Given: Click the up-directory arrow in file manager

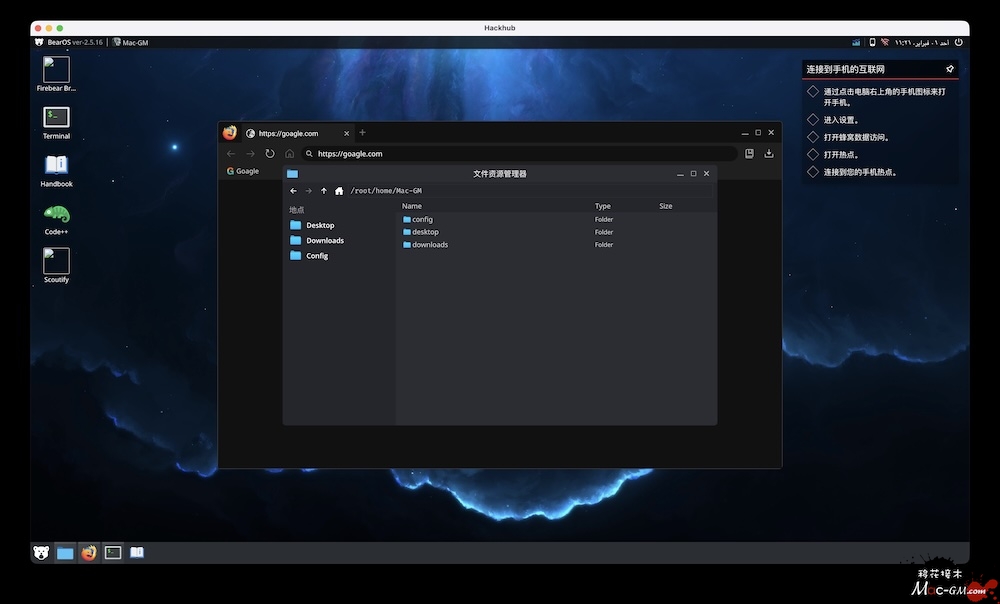Looking at the screenshot, I should (324, 191).
